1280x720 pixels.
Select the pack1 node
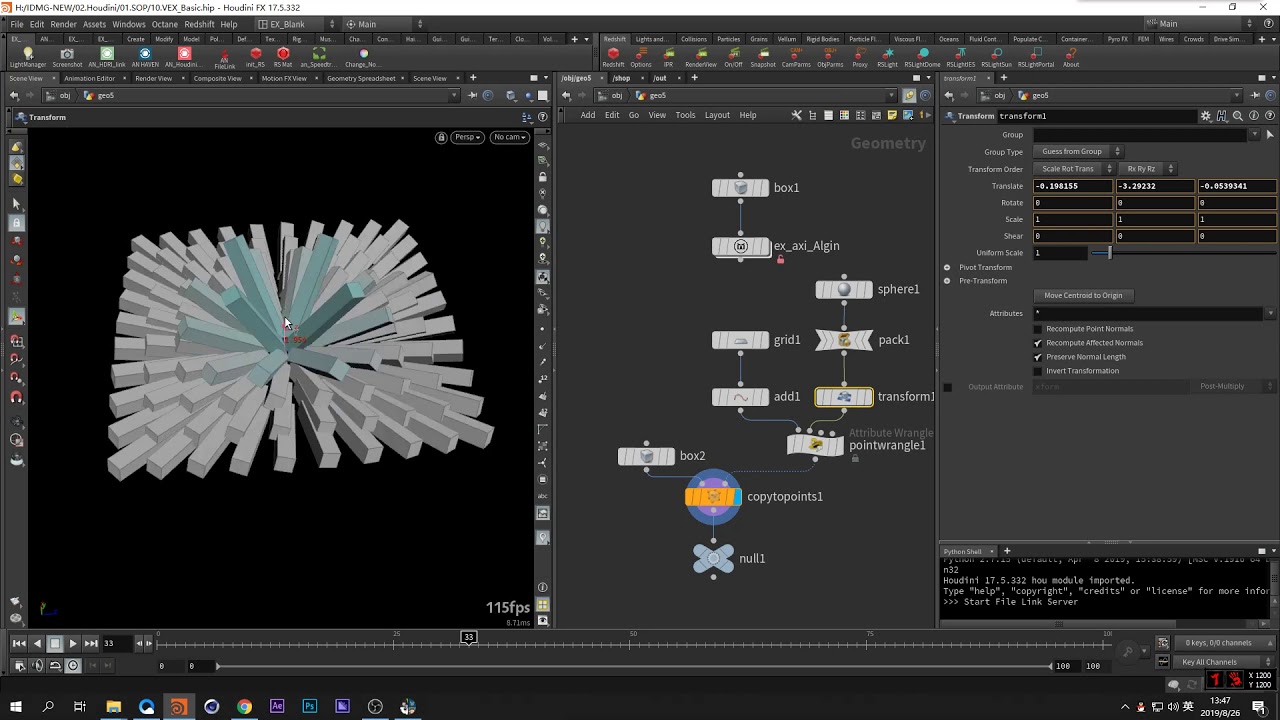tap(844, 340)
